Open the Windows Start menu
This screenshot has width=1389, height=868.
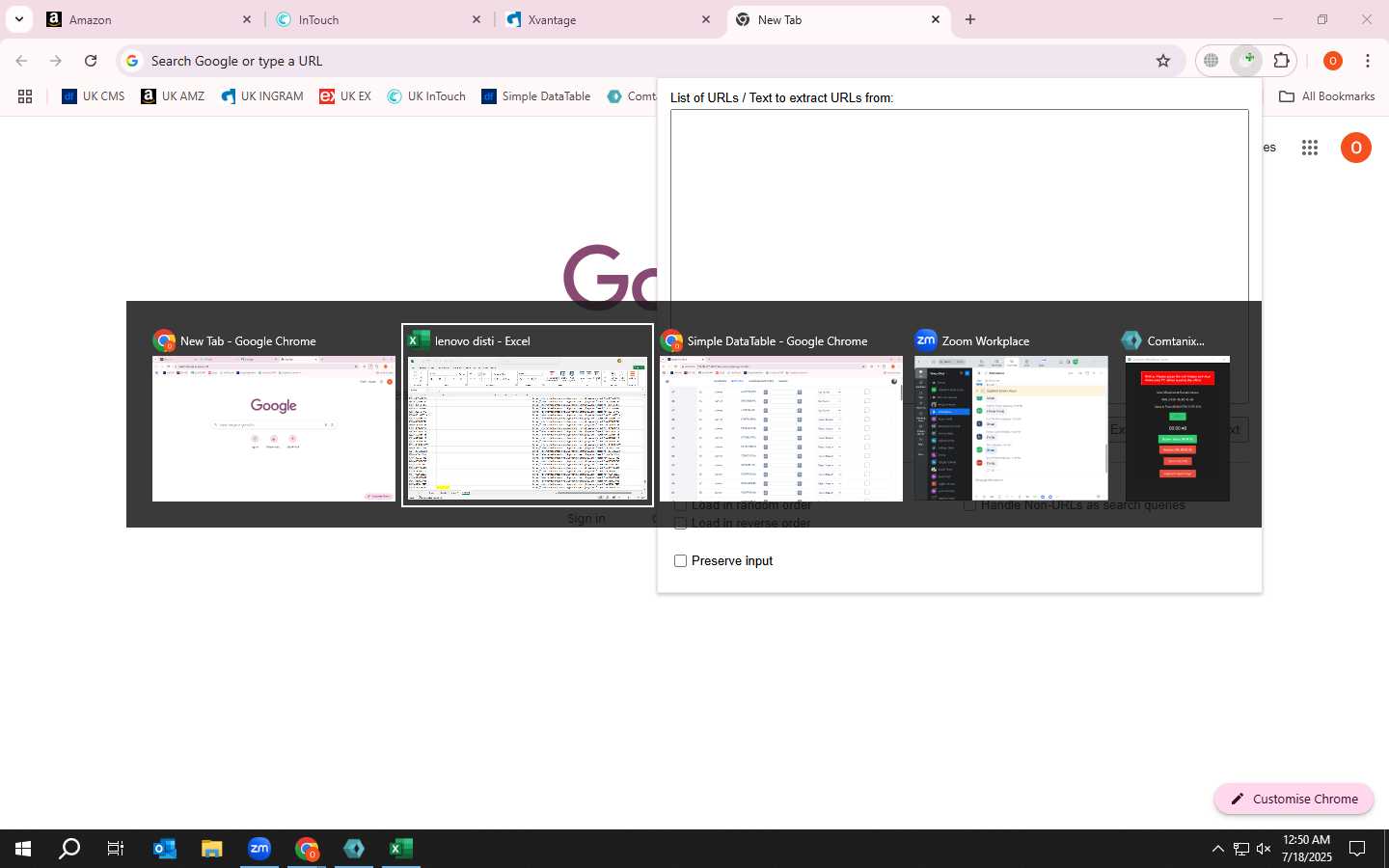[23, 849]
